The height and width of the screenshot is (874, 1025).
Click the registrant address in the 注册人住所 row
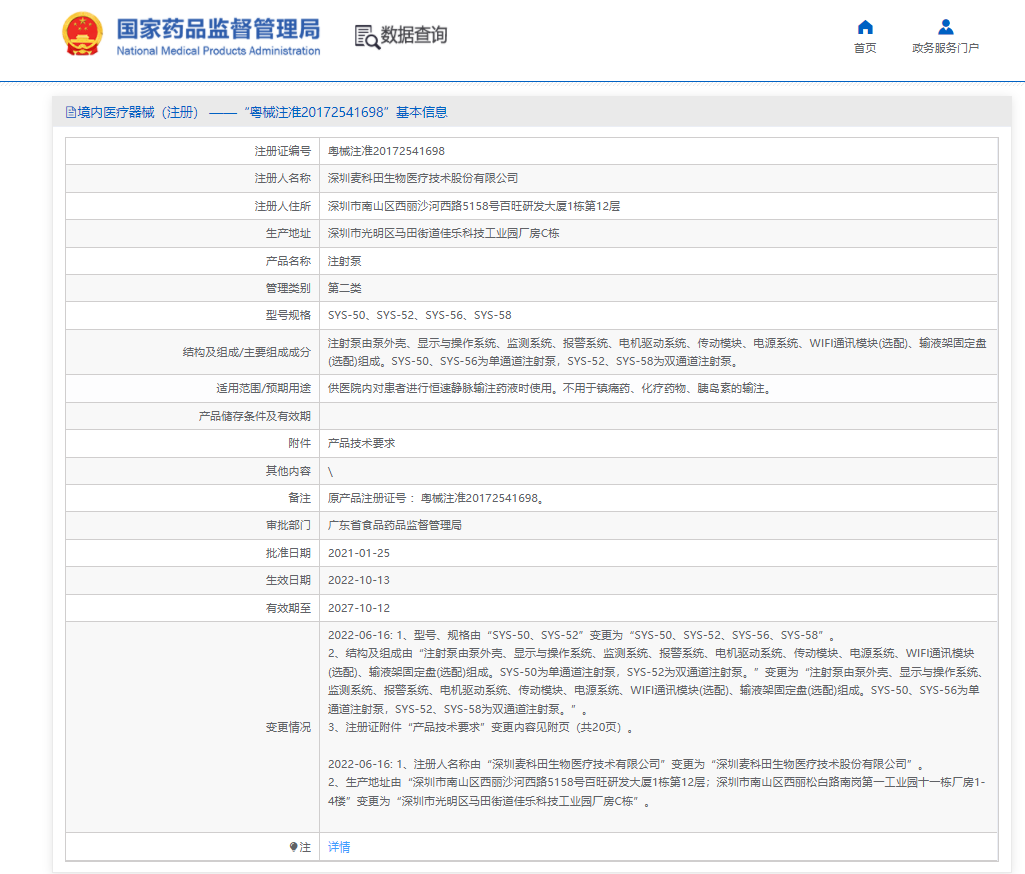[473, 206]
